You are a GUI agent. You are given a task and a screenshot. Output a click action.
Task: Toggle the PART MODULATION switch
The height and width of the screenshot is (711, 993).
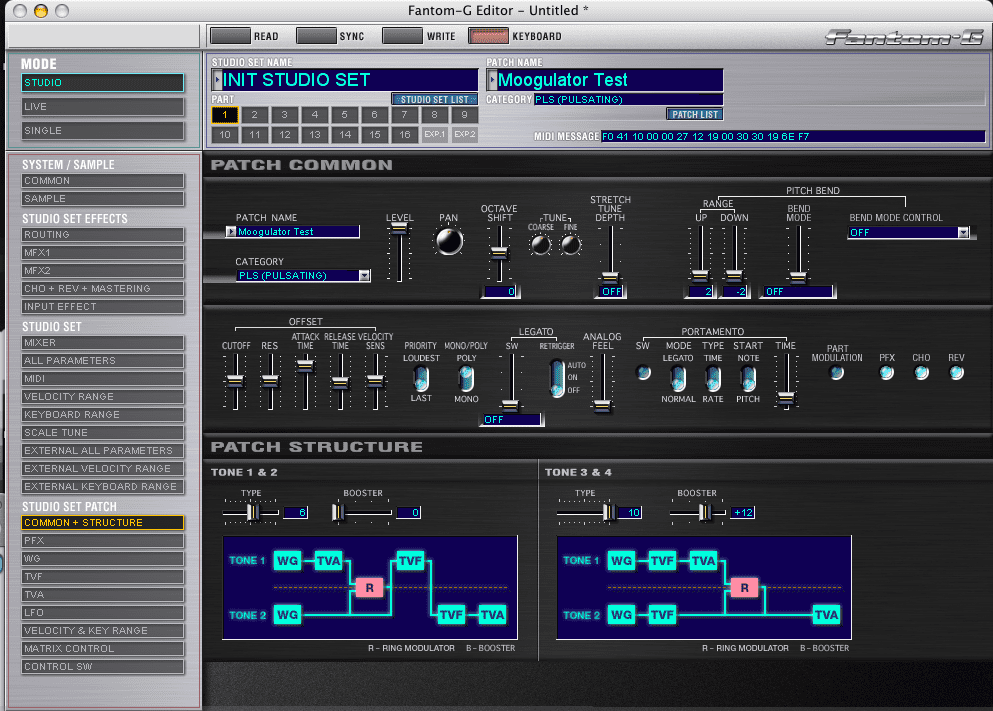pos(837,373)
